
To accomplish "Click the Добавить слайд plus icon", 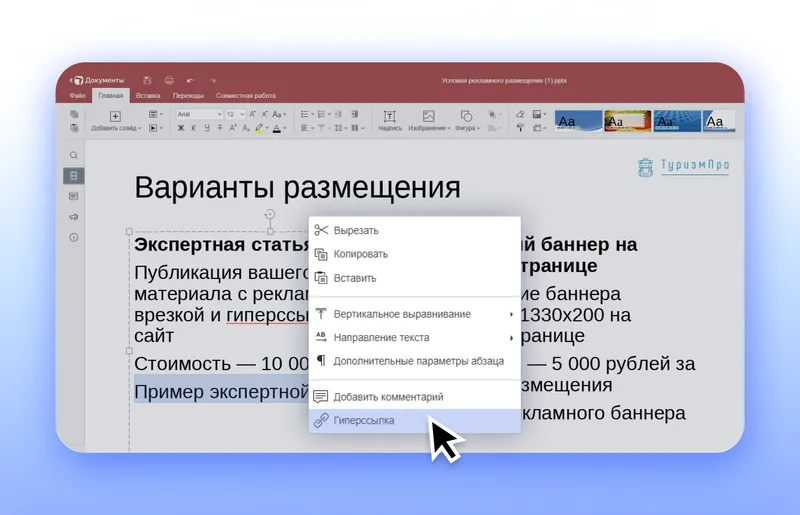I will pyautogui.click(x=115, y=116).
